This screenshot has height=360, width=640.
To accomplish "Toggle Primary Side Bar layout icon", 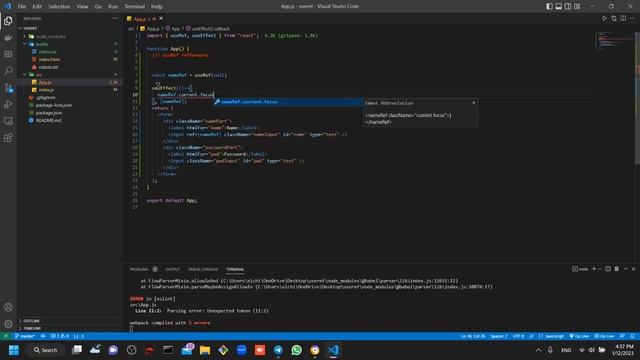I will coord(549,6).
